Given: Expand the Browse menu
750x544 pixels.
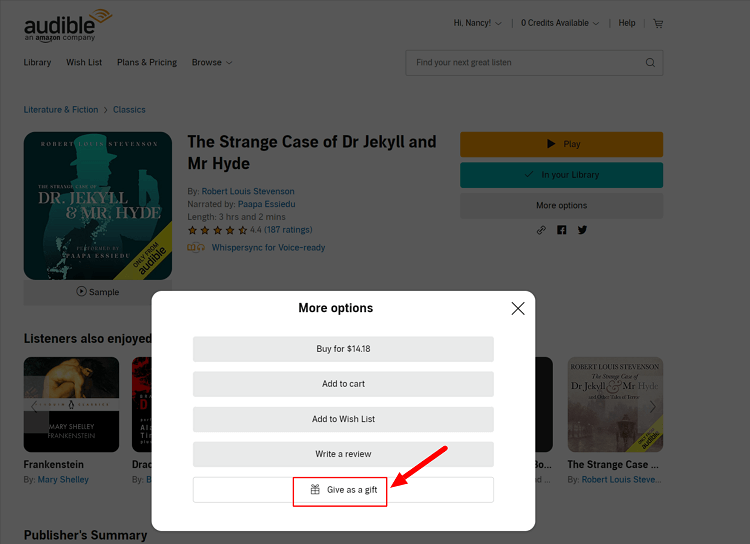Looking at the screenshot, I should coord(212,63).
